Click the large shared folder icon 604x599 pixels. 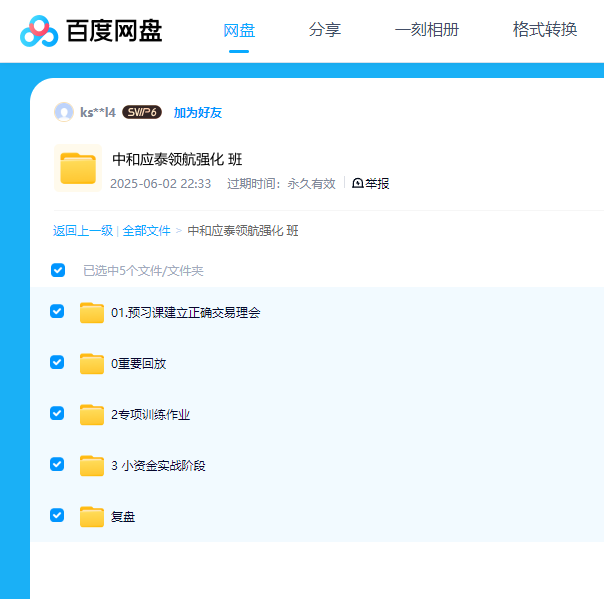click(78, 168)
